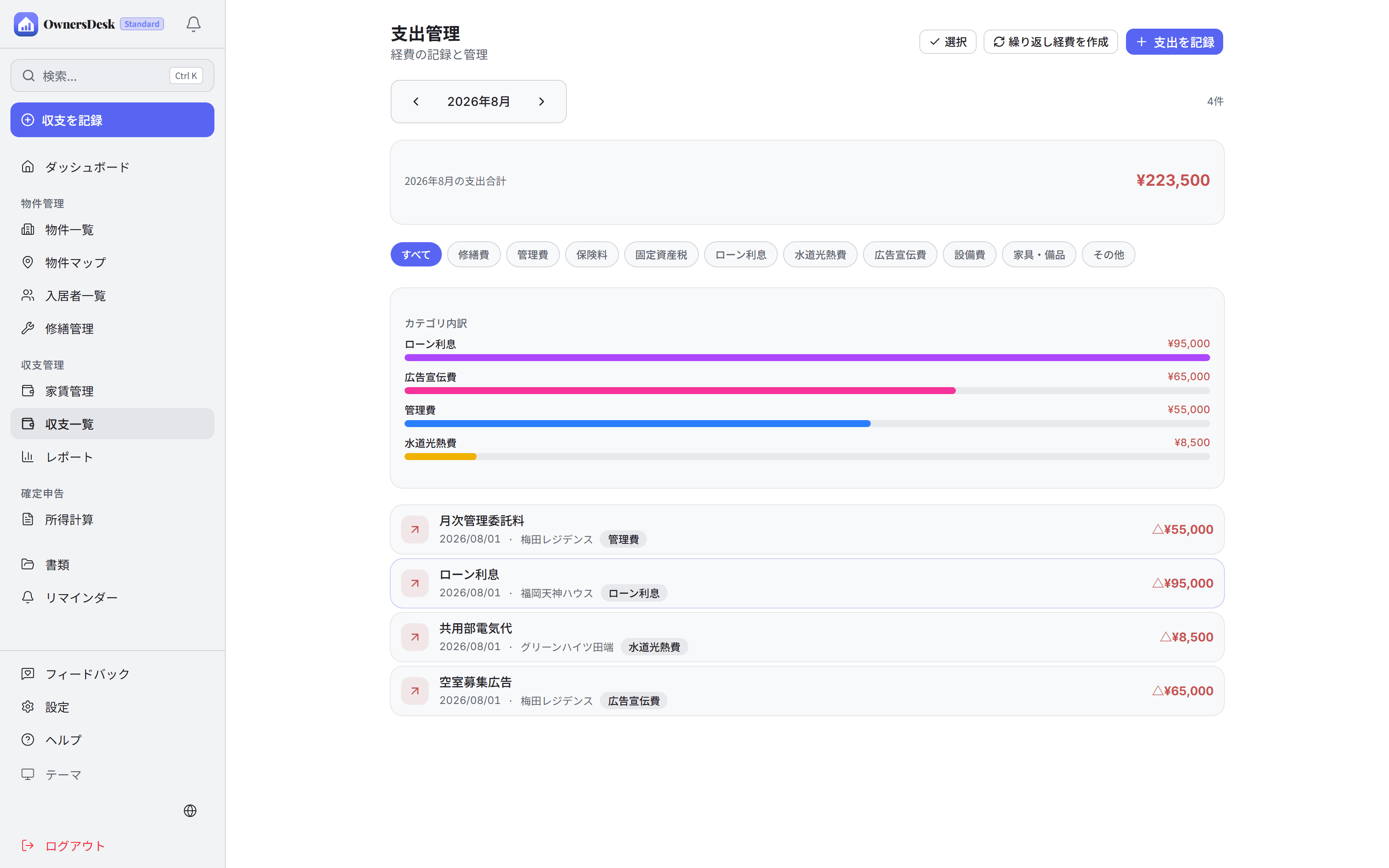Filter by 家具・備品 chip
This screenshot has width=1389, height=868.
tap(1039, 254)
